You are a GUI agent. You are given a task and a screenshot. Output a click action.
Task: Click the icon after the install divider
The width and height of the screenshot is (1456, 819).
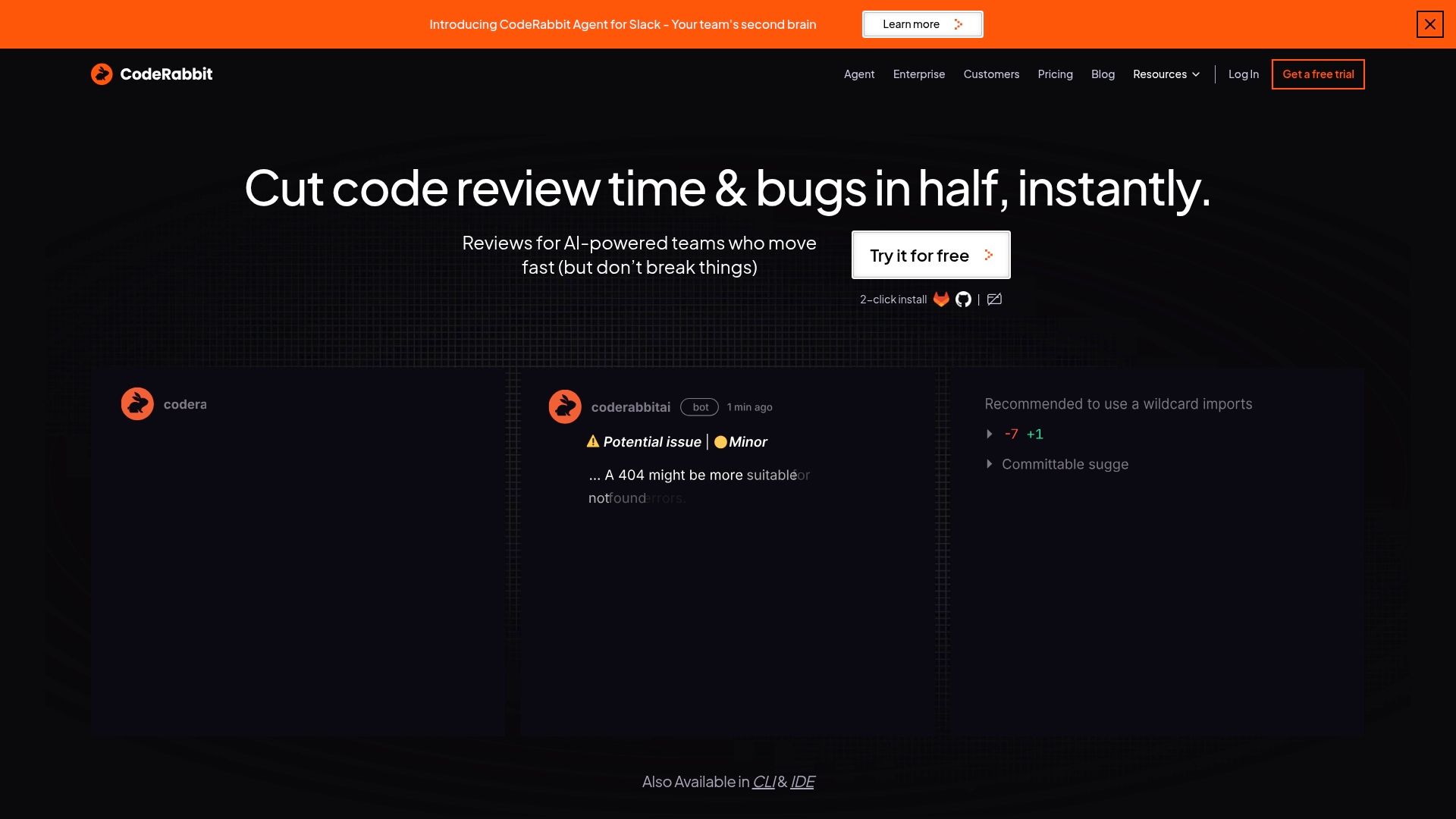coord(994,300)
